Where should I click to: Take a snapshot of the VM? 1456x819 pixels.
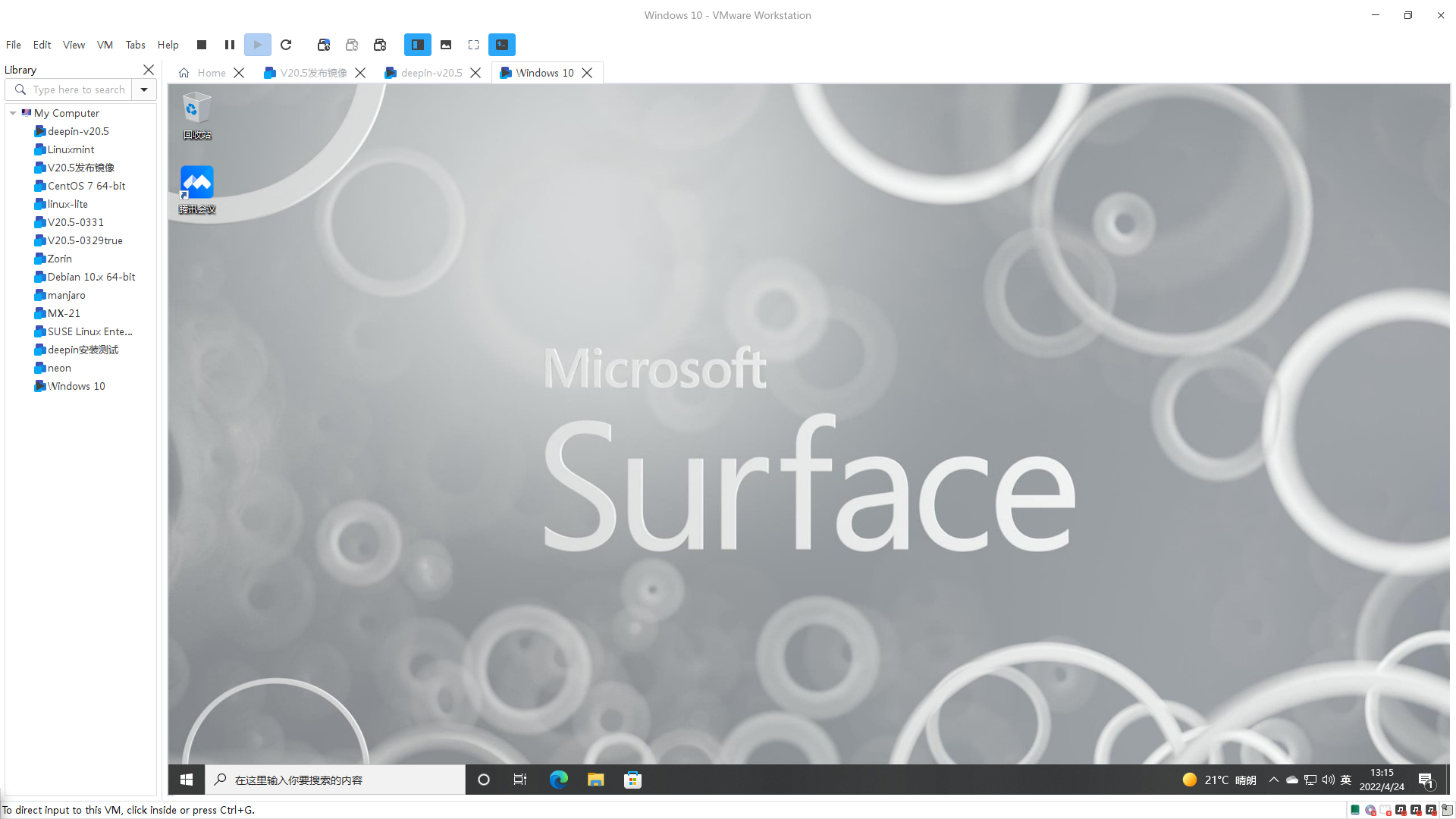pyautogui.click(x=324, y=45)
